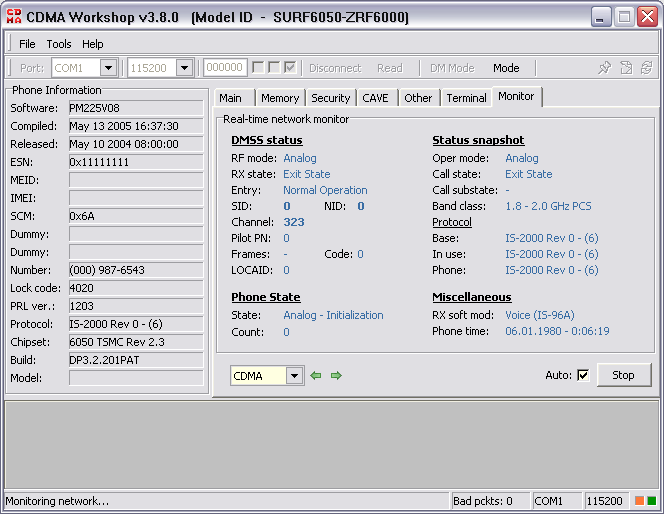Click the State value Analog - Initialization
The height and width of the screenshot is (514, 664).
(x=333, y=315)
